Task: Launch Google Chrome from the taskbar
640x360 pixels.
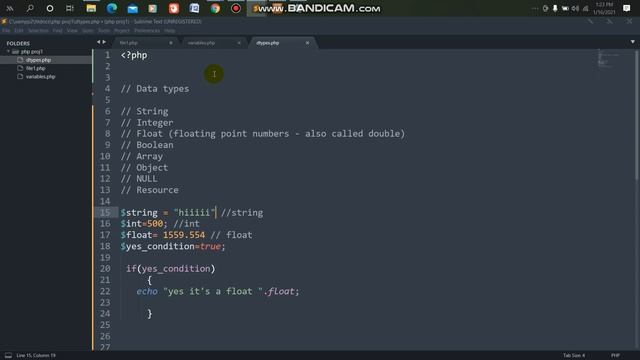Action: 215,9
